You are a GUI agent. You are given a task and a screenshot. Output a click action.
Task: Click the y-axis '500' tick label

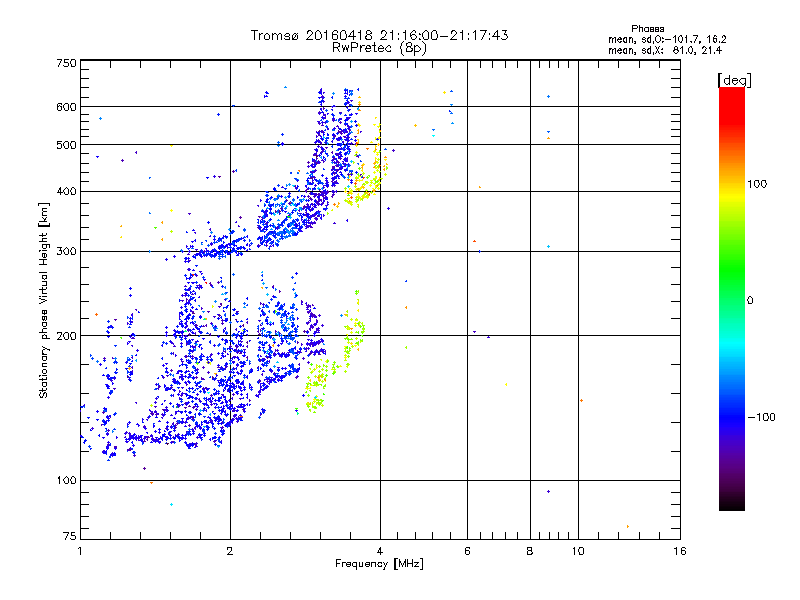tap(66, 145)
